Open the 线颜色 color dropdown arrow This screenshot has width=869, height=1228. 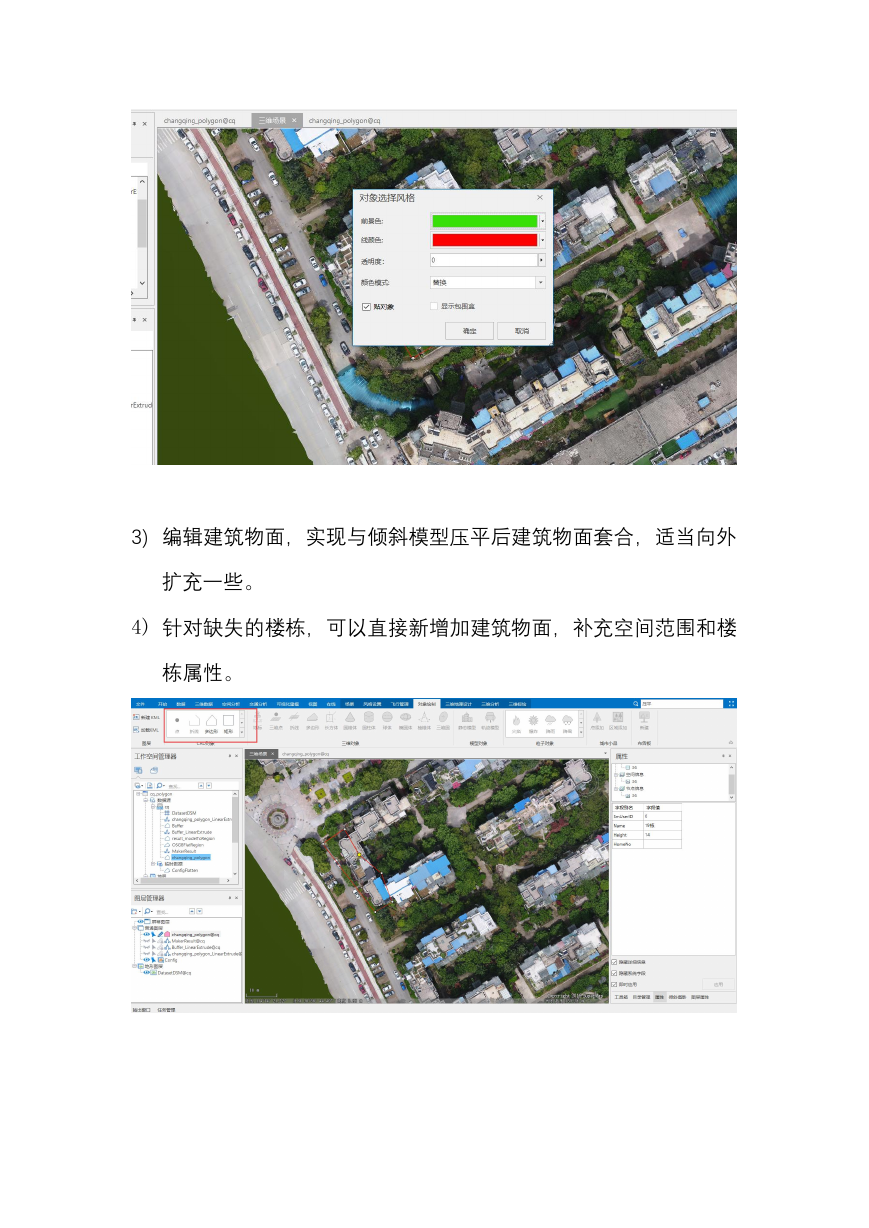click(x=542, y=240)
